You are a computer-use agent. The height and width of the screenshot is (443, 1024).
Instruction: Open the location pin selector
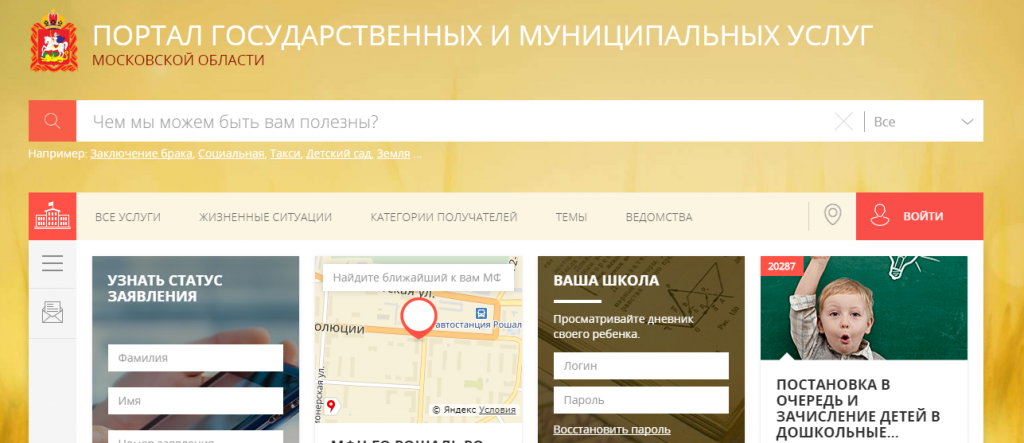tap(832, 216)
